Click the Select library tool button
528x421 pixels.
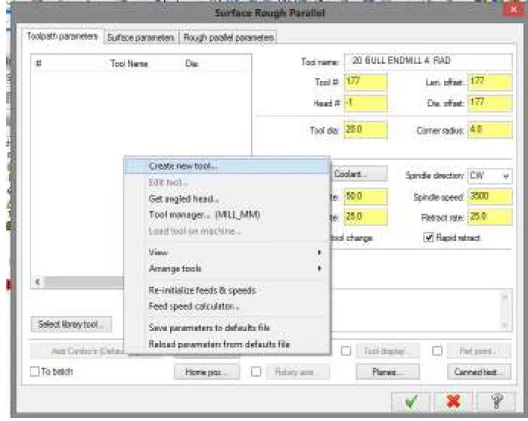coord(71,324)
